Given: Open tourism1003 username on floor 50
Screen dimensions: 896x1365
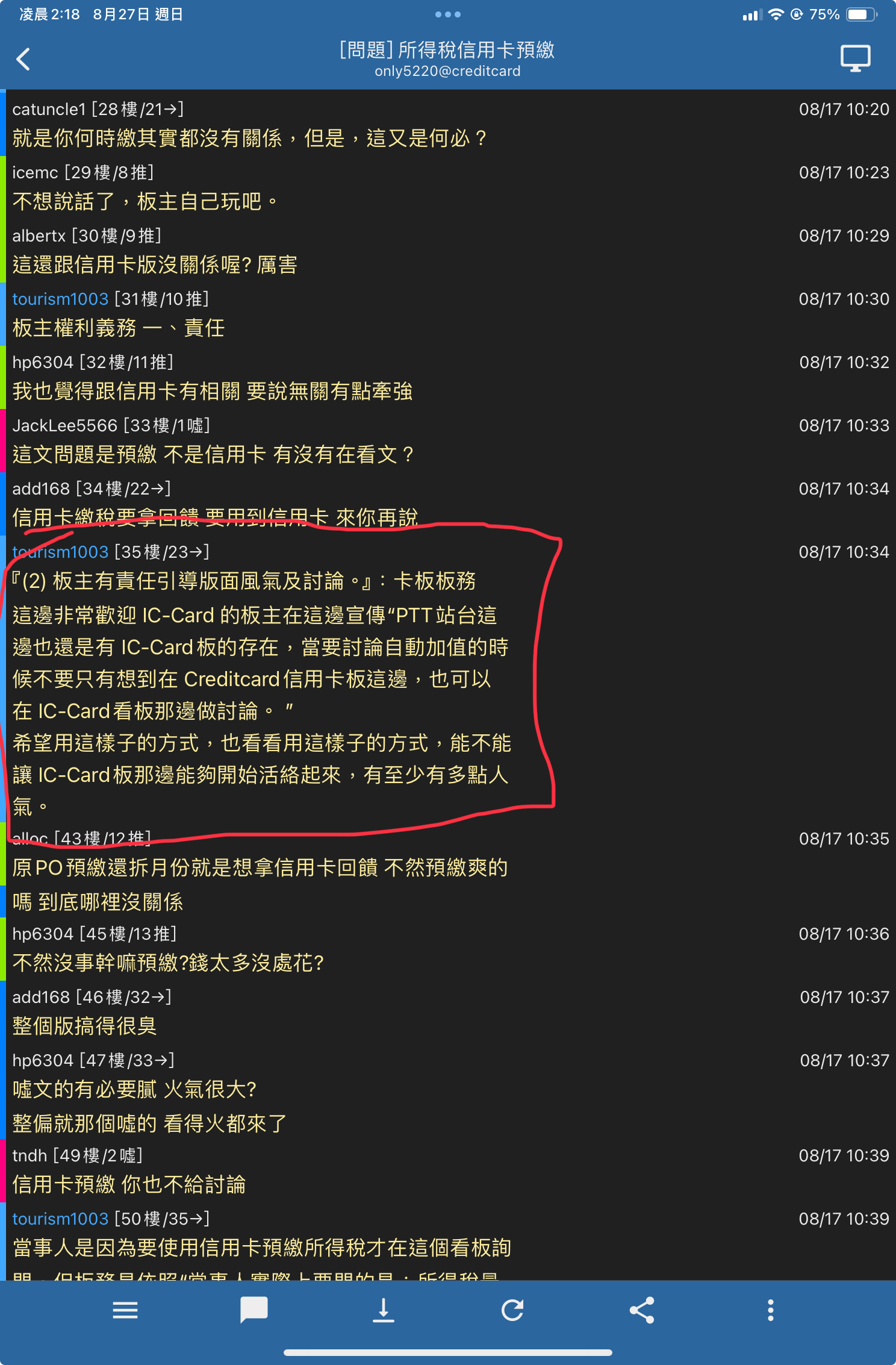Looking at the screenshot, I should click(60, 1219).
